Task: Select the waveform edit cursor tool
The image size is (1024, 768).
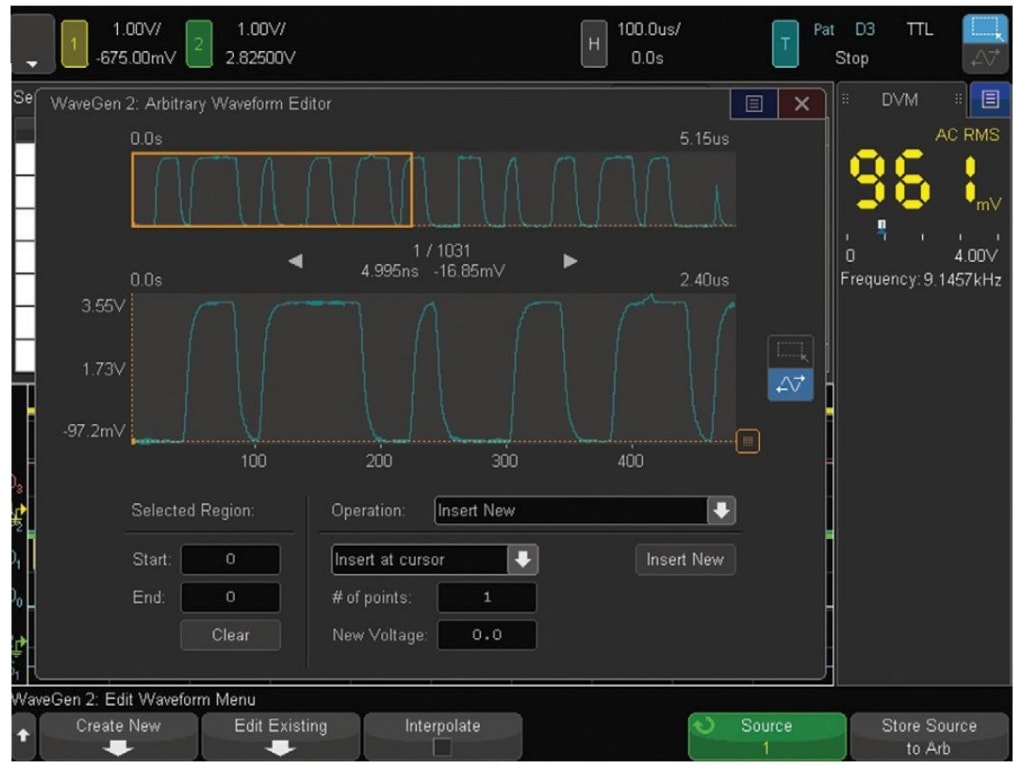Action: coord(789,384)
